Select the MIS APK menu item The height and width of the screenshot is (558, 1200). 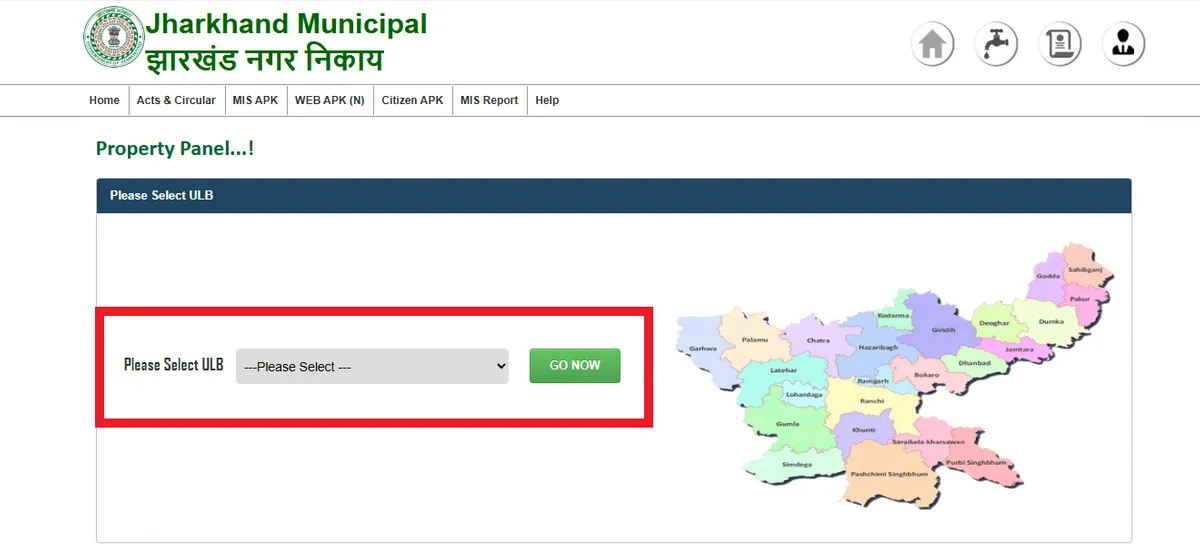click(255, 100)
